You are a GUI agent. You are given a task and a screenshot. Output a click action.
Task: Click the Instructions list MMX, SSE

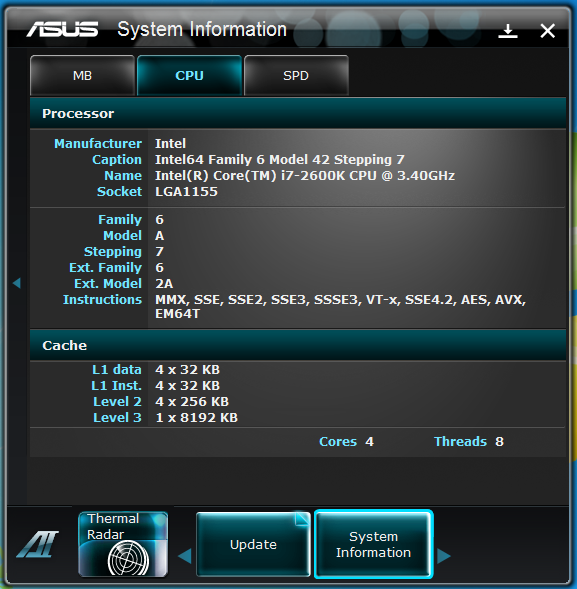(340, 306)
